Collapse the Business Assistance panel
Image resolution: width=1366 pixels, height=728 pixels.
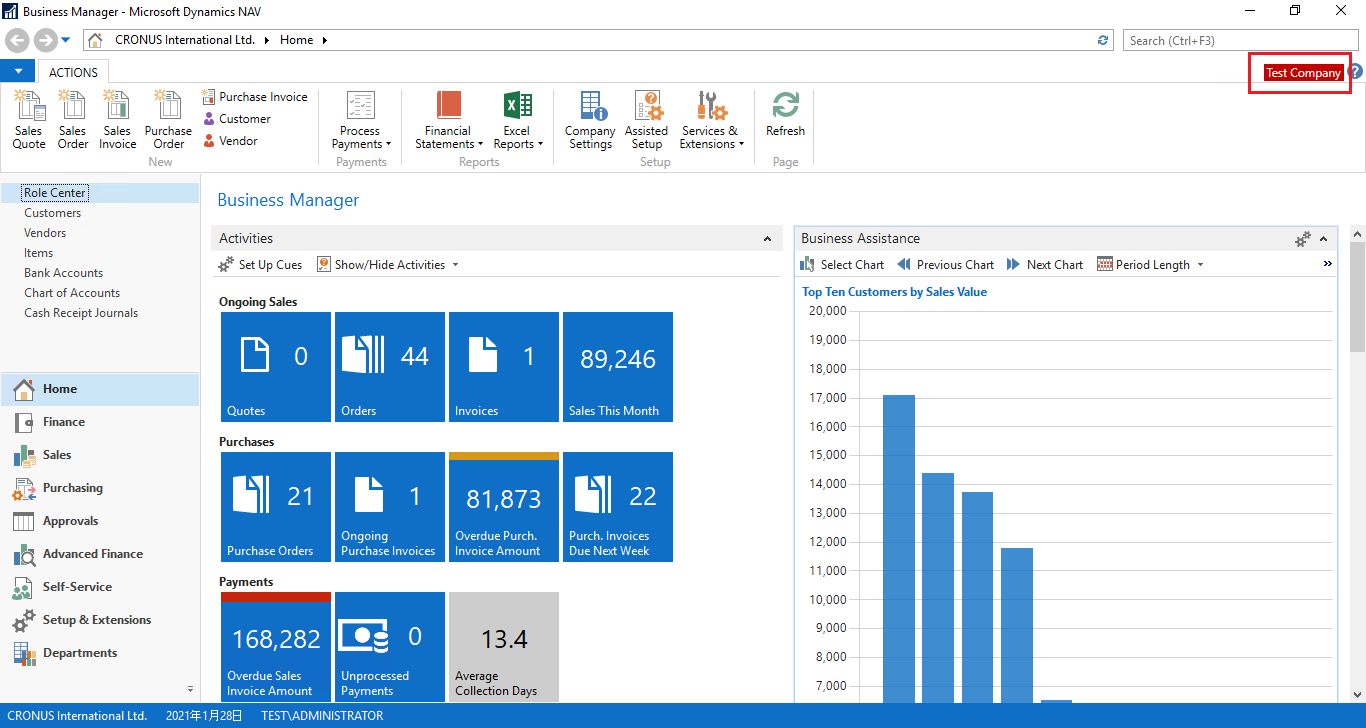click(1323, 238)
